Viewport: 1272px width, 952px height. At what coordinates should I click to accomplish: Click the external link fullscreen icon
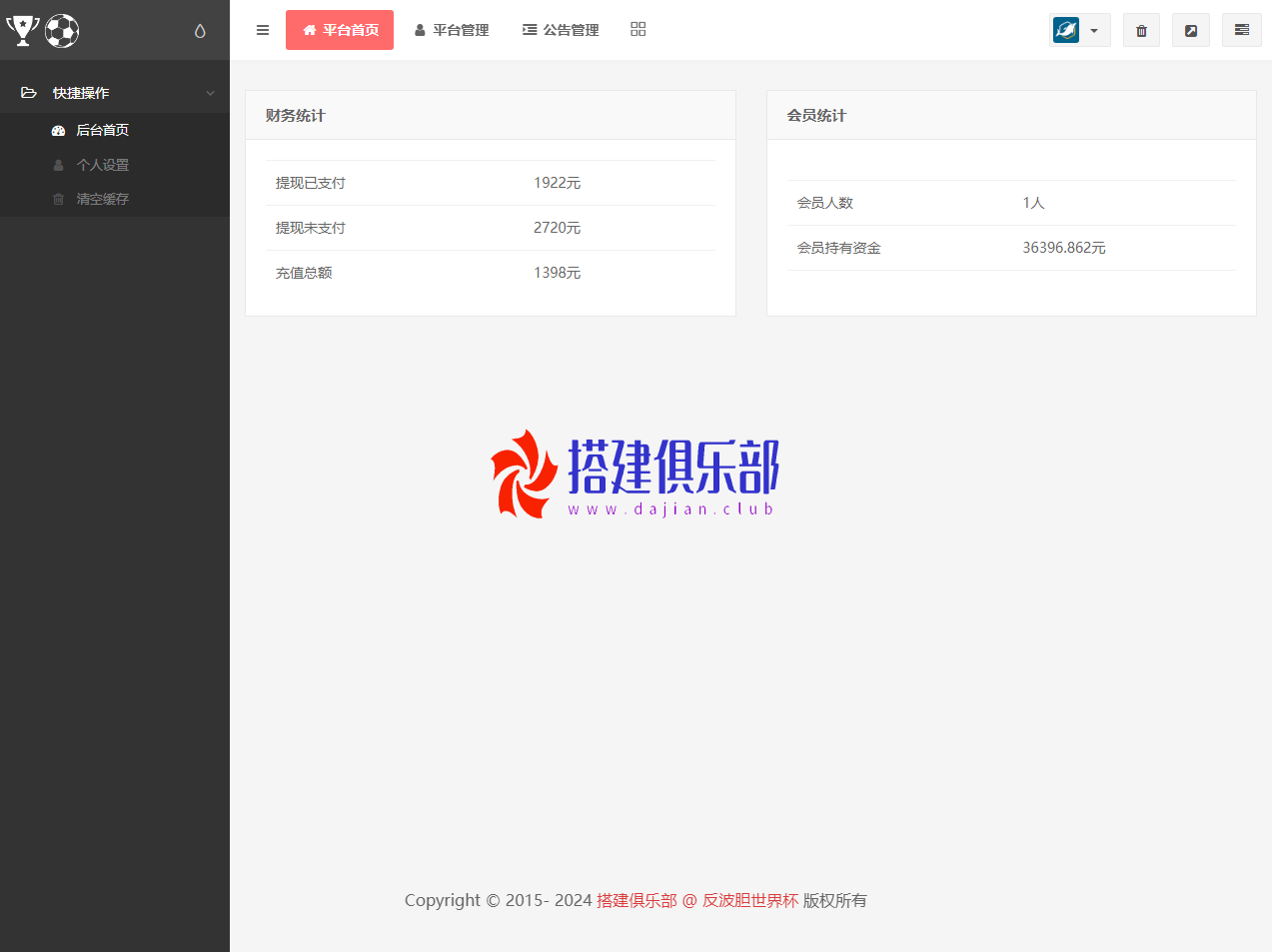[x=1191, y=30]
